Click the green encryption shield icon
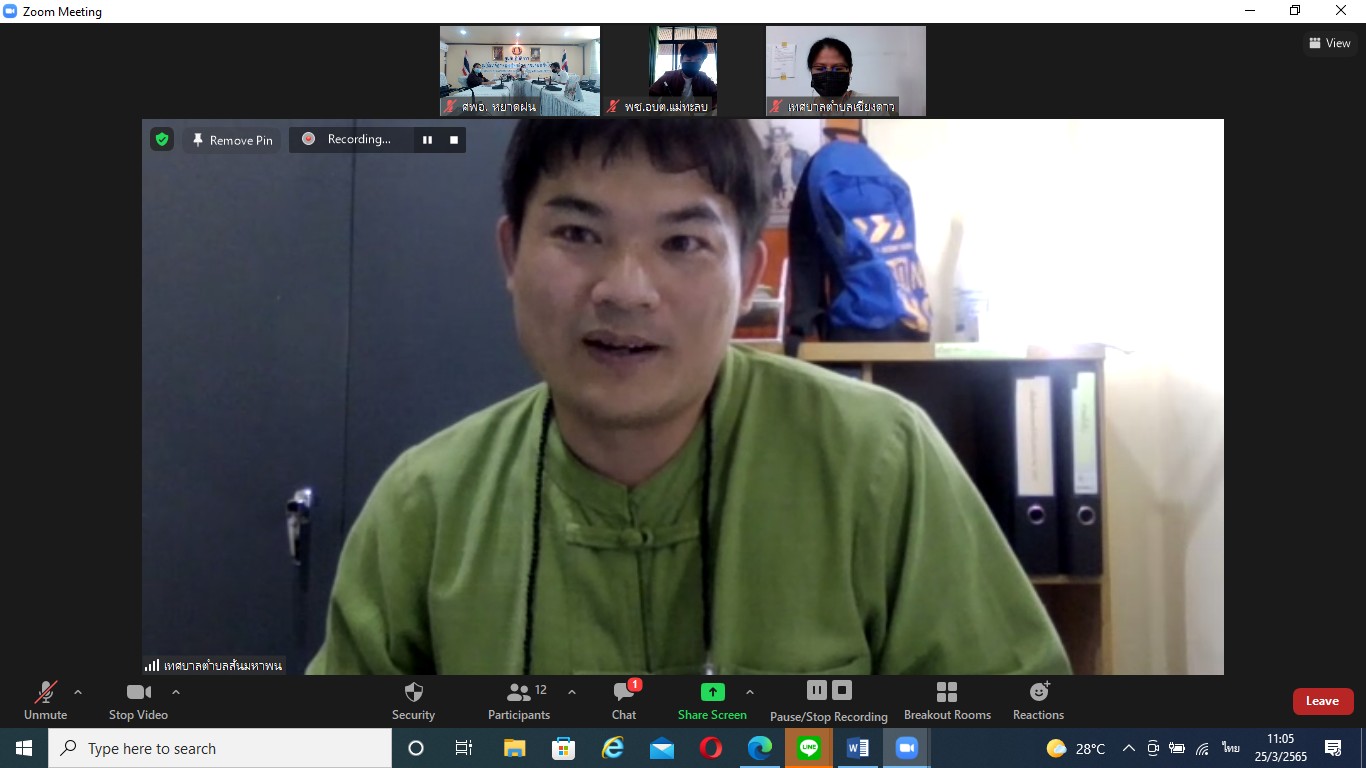Screen dimensions: 1366x768 pyautogui.click(x=162, y=140)
